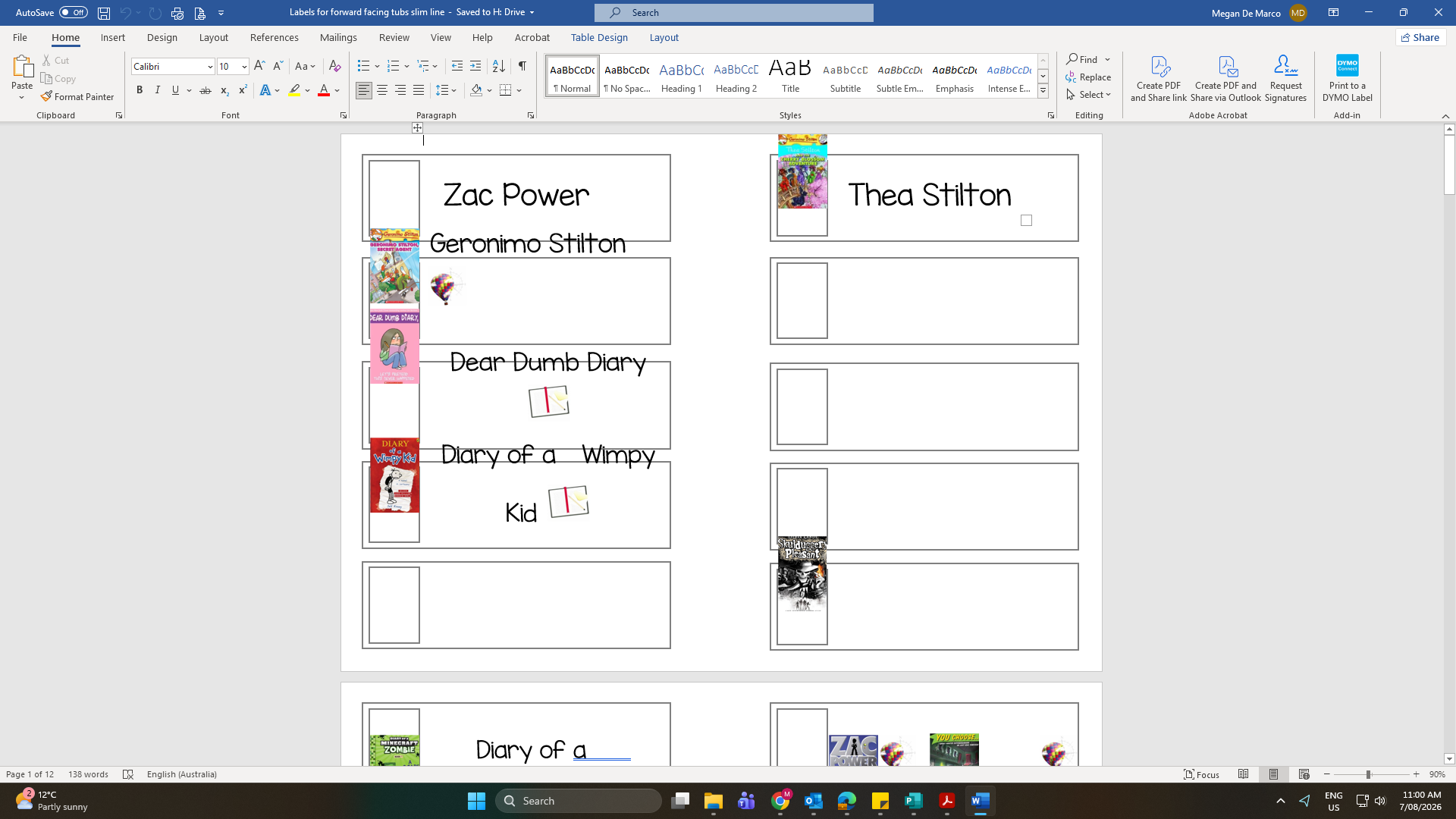Increase font size with Grow Font
1456x819 pixels.
coord(259,66)
